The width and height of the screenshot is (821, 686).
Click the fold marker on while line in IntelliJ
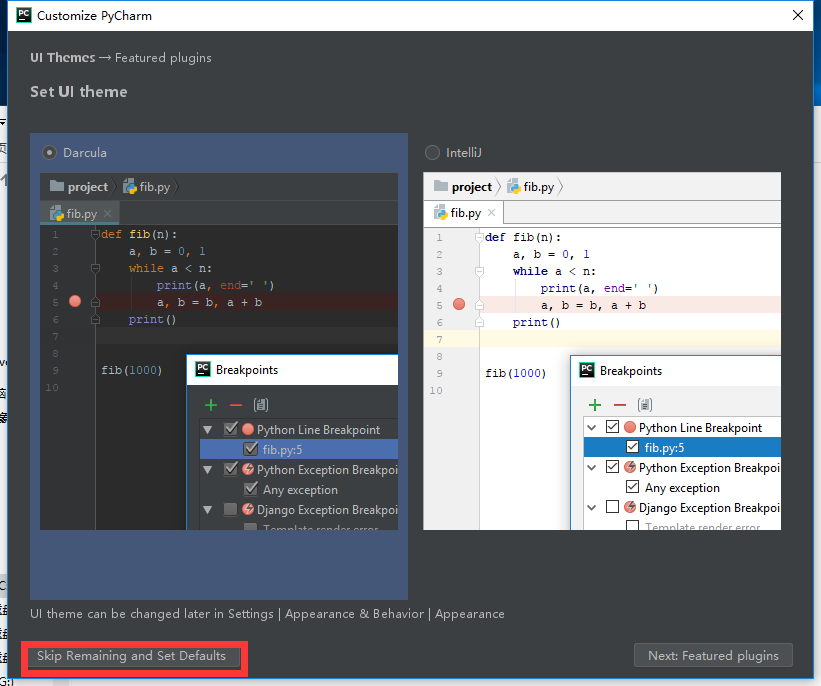(479, 271)
